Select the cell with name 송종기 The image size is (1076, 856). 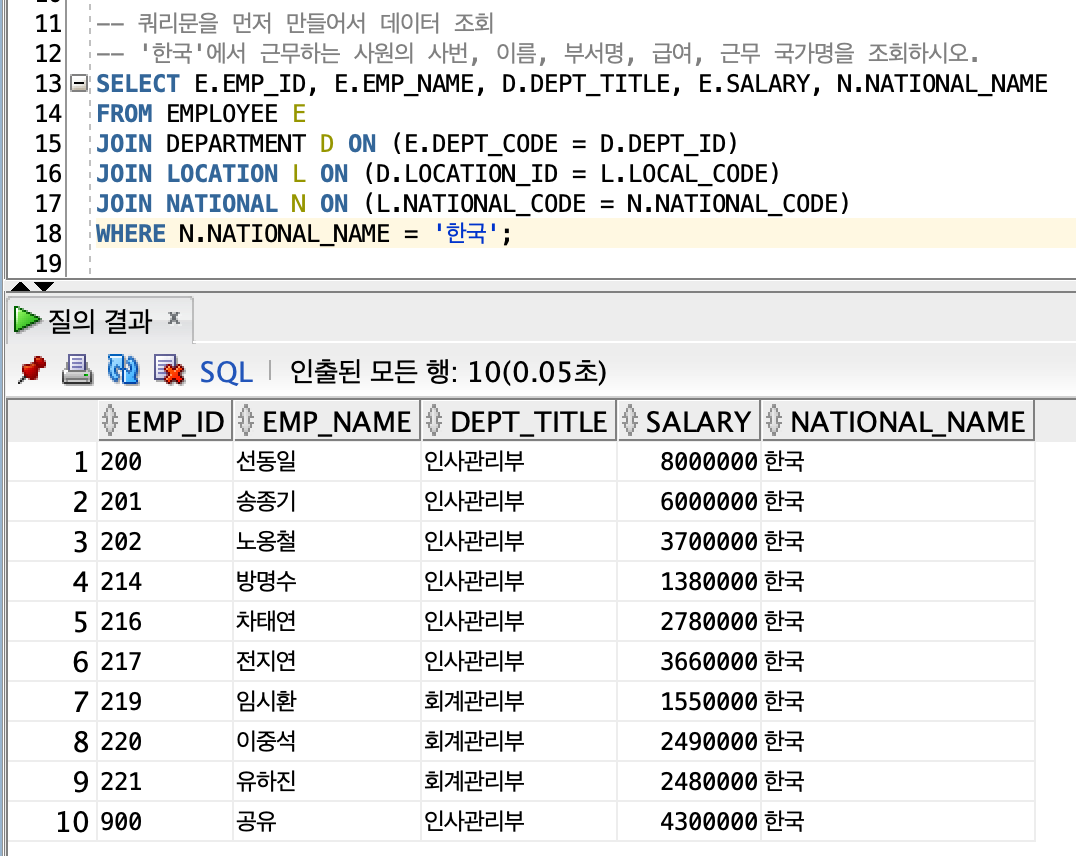[327, 501]
